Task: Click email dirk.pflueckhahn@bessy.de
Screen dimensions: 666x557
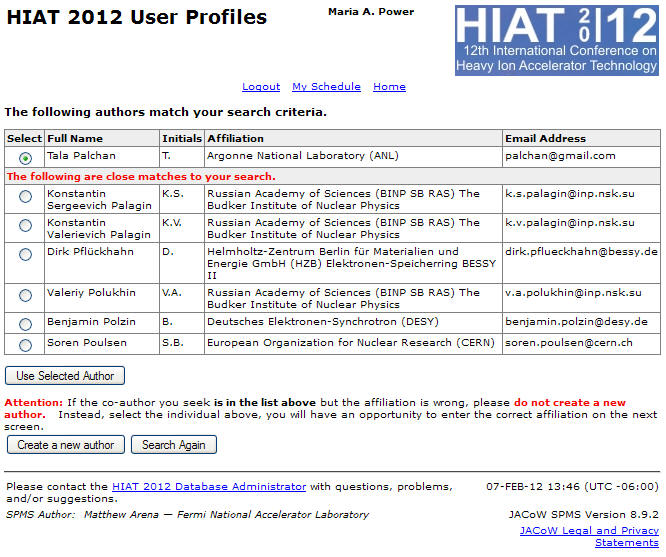Action: coord(581,252)
